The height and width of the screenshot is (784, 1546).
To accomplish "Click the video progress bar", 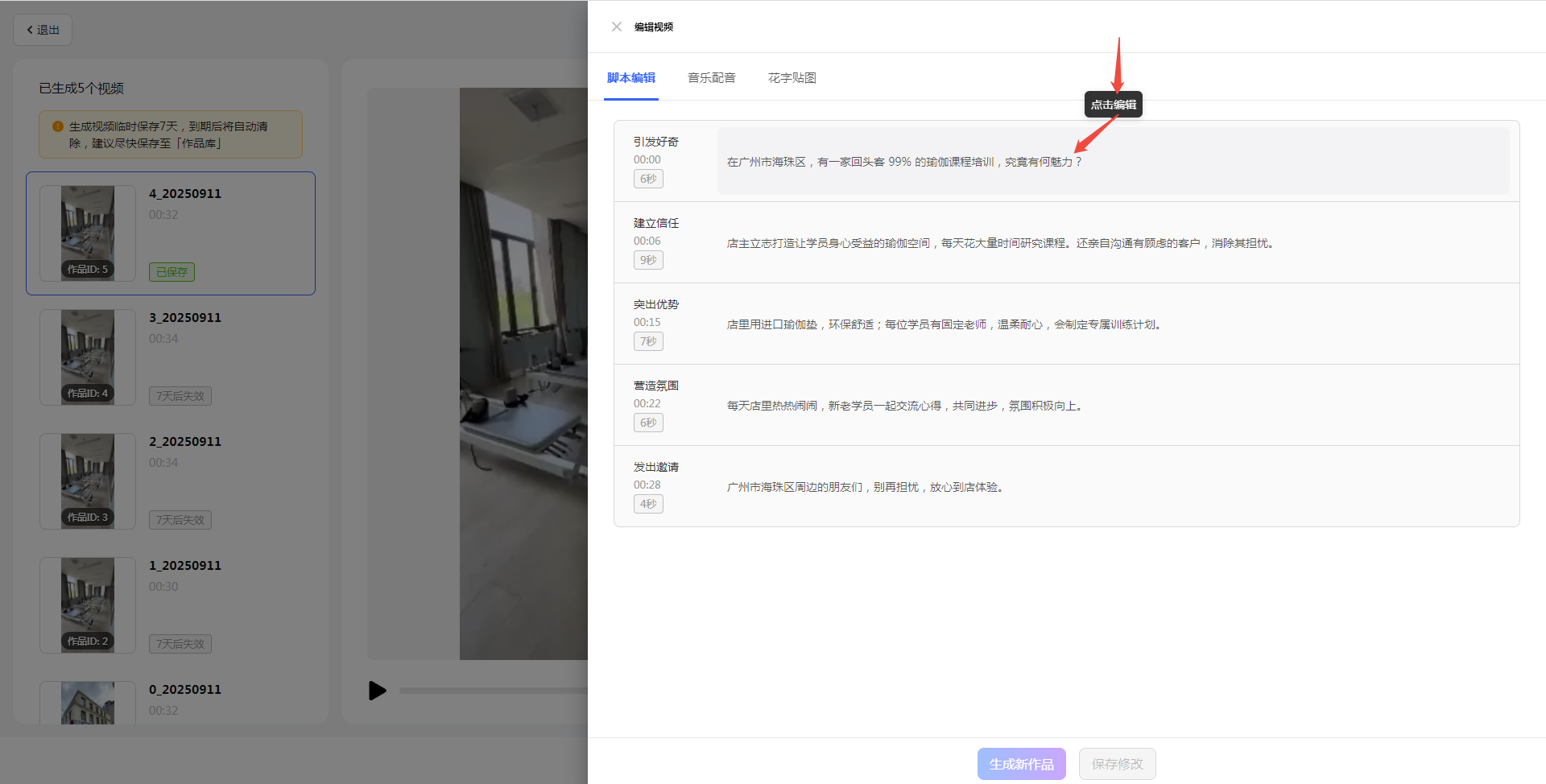I will 493,691.
